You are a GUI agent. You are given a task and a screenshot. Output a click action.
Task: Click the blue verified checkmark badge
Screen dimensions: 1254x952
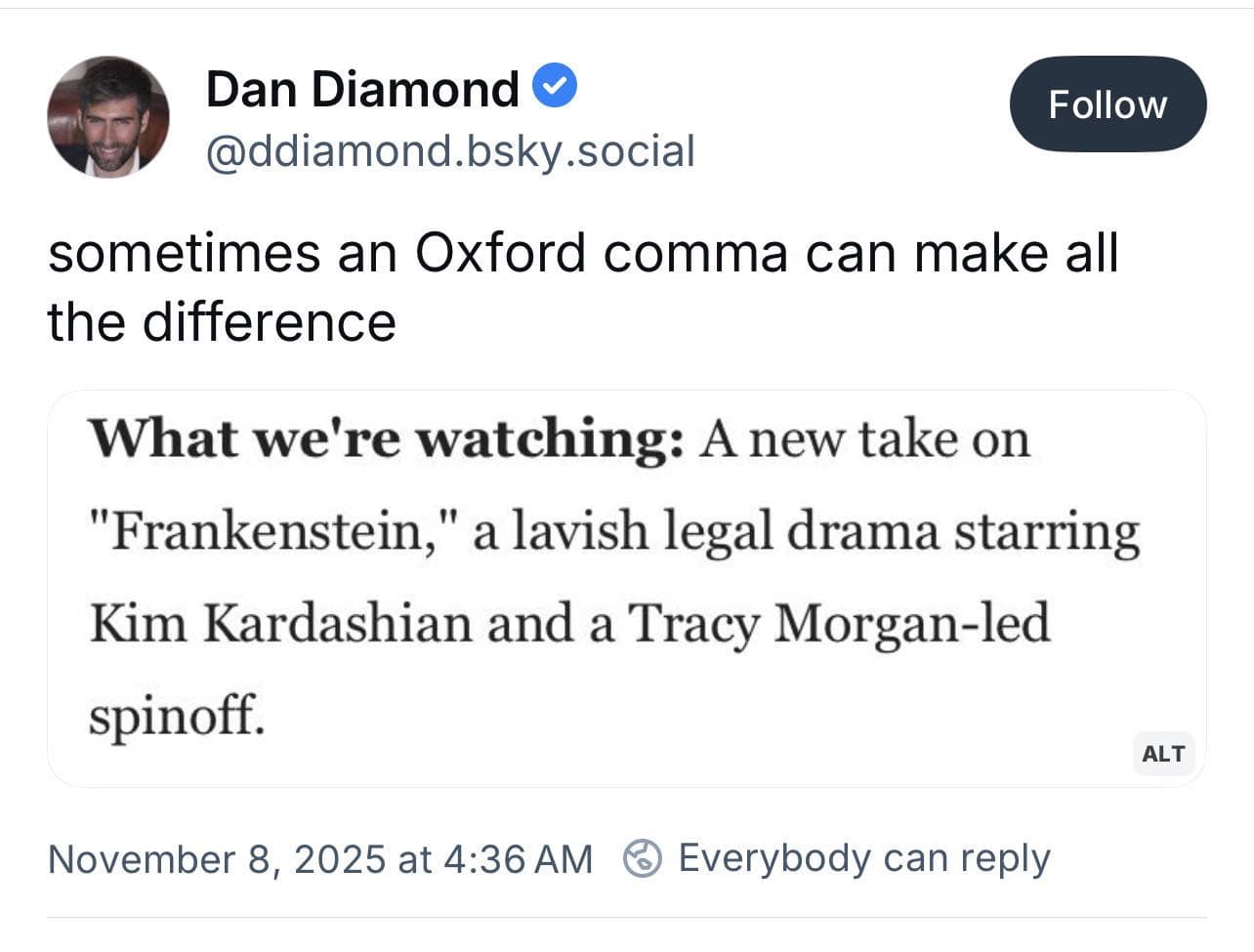(x=555, y=88)
